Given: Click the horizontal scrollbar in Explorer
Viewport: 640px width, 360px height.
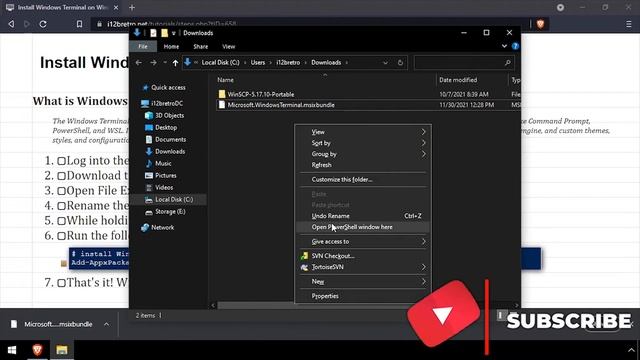Looking at the screenshot, I should coord(314,305).
